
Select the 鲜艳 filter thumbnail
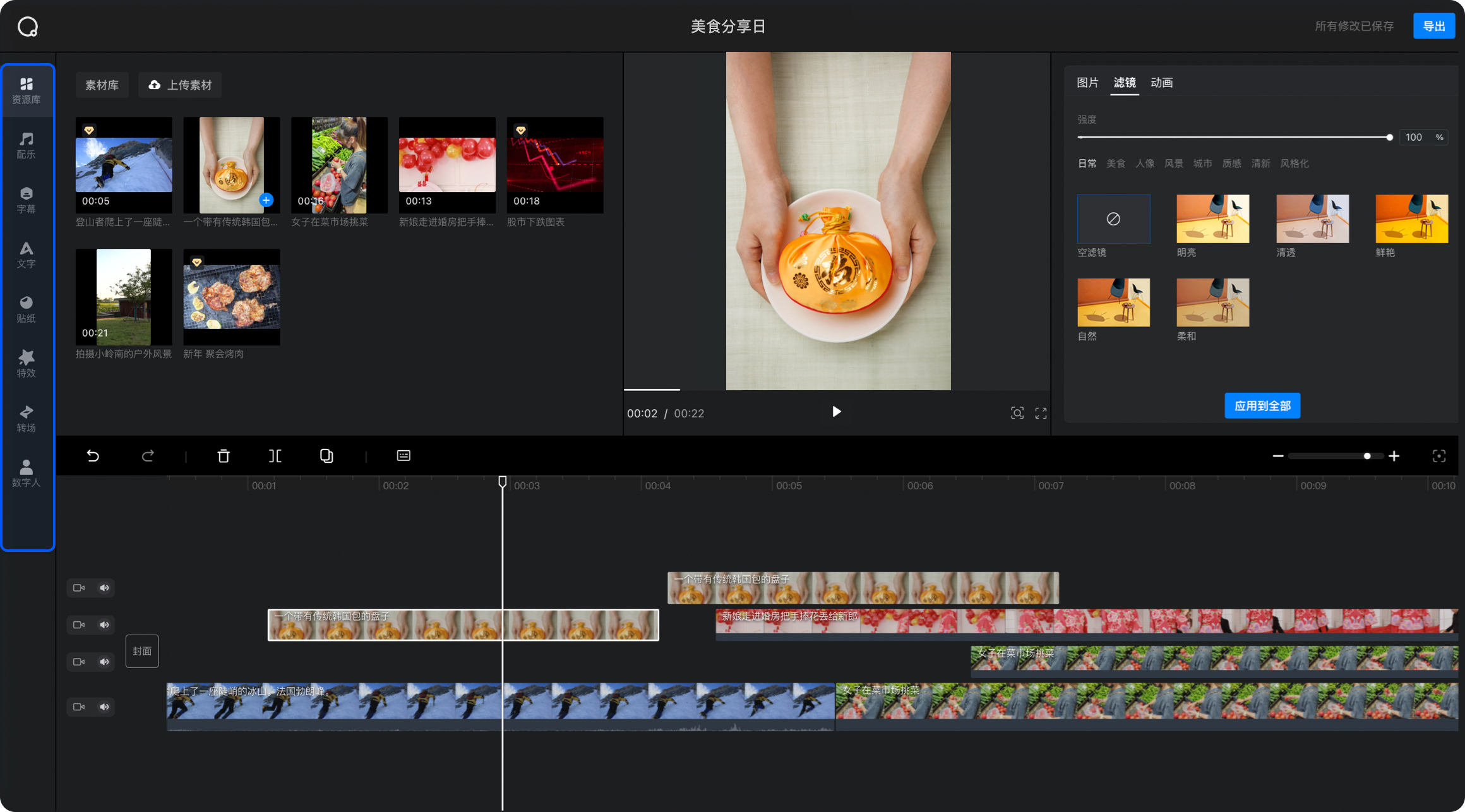1411,219
